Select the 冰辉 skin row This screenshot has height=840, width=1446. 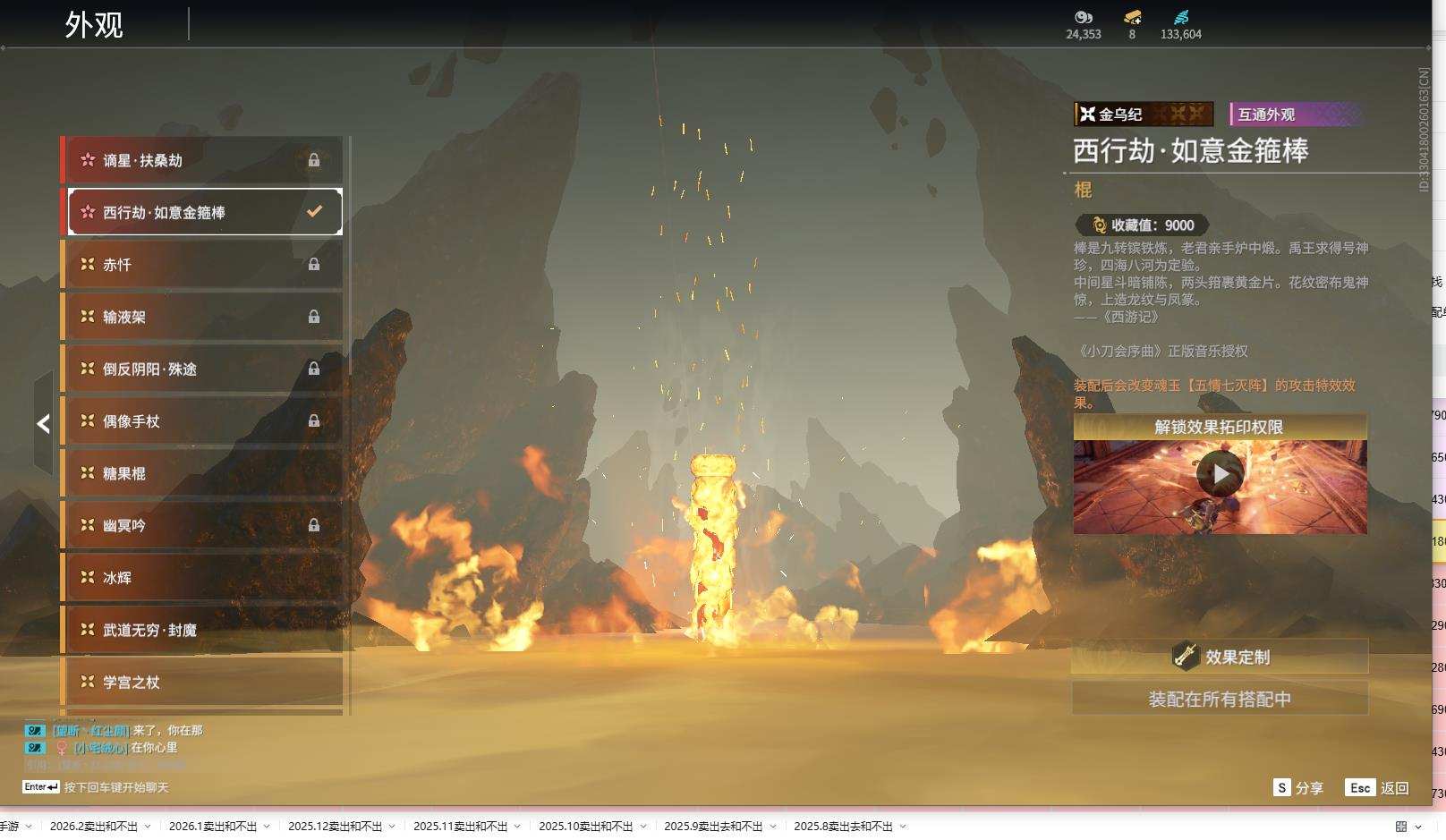click(x=202, y=578)
